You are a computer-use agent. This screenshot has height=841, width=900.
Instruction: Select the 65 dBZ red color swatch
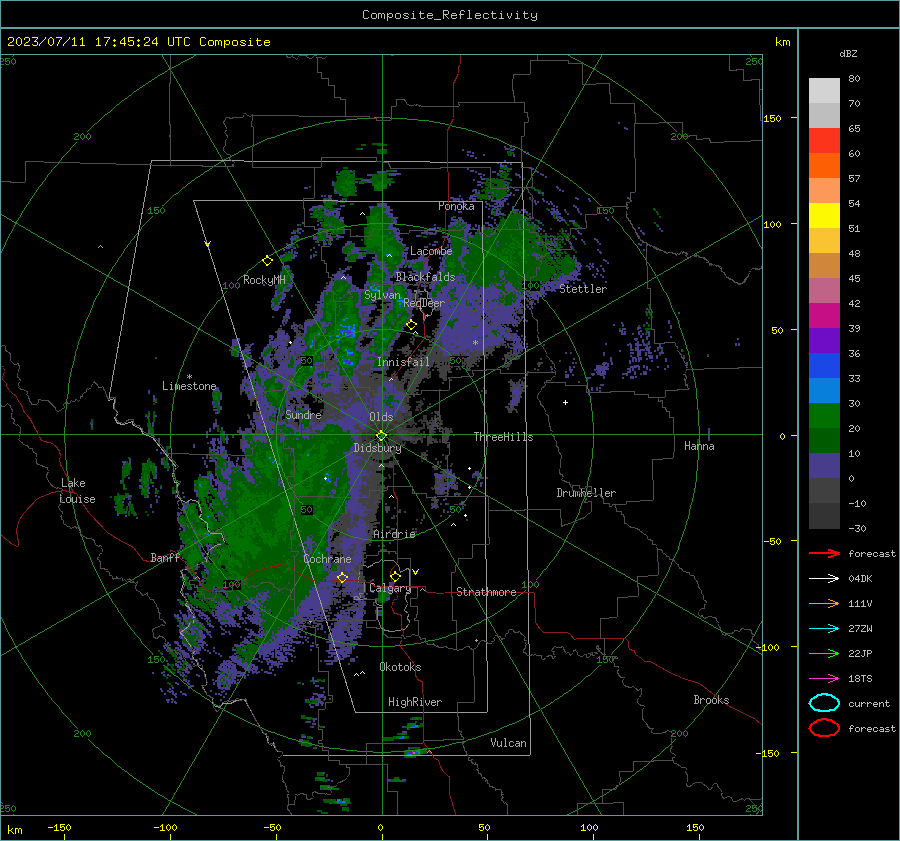(x=824, y=140)
